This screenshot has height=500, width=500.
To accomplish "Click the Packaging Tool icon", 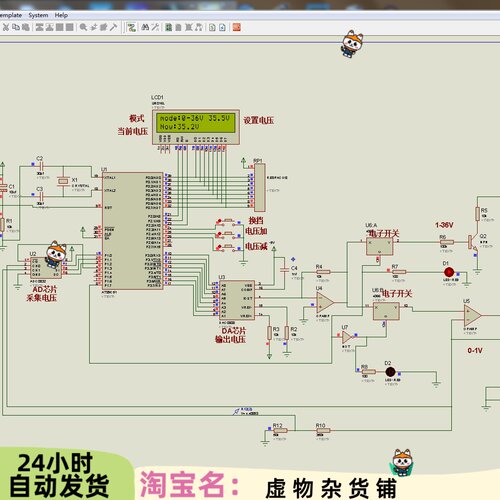I will pyautogui.click(x=104, y=27).
